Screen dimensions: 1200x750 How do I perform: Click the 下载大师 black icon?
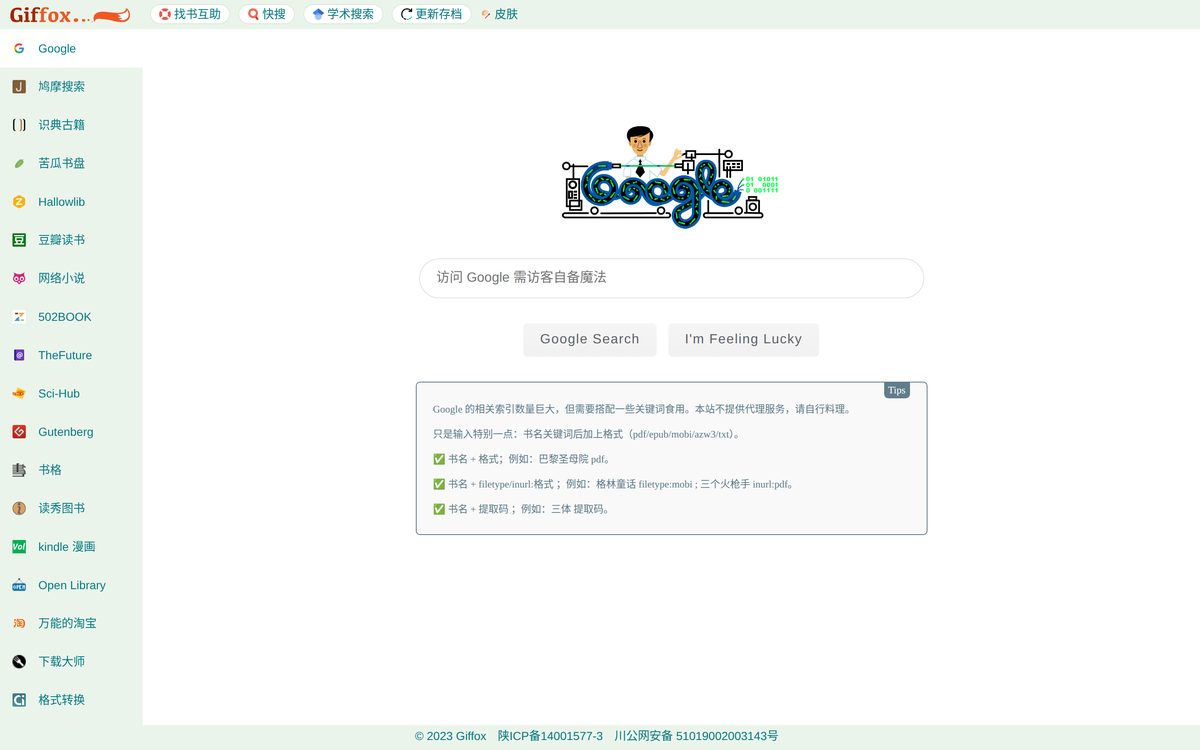tap(19, 662)
